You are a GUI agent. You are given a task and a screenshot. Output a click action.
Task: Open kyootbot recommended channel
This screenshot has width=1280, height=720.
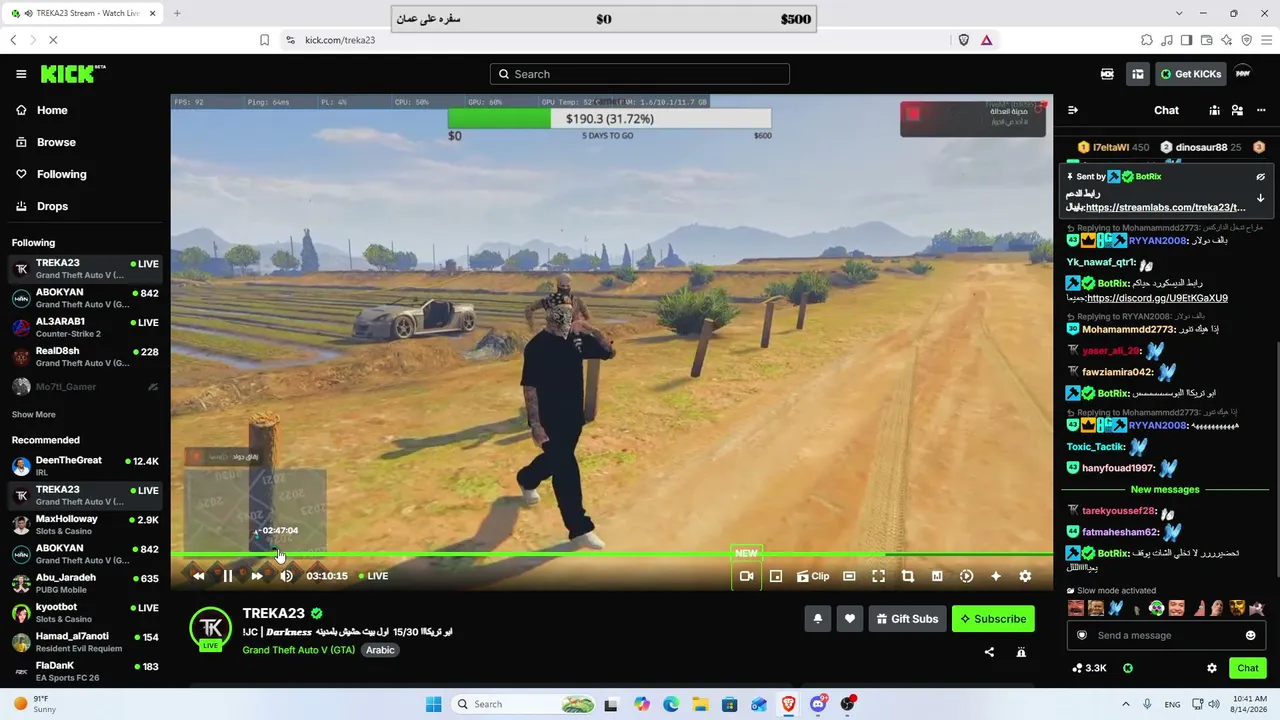click(x=85, y=613)
